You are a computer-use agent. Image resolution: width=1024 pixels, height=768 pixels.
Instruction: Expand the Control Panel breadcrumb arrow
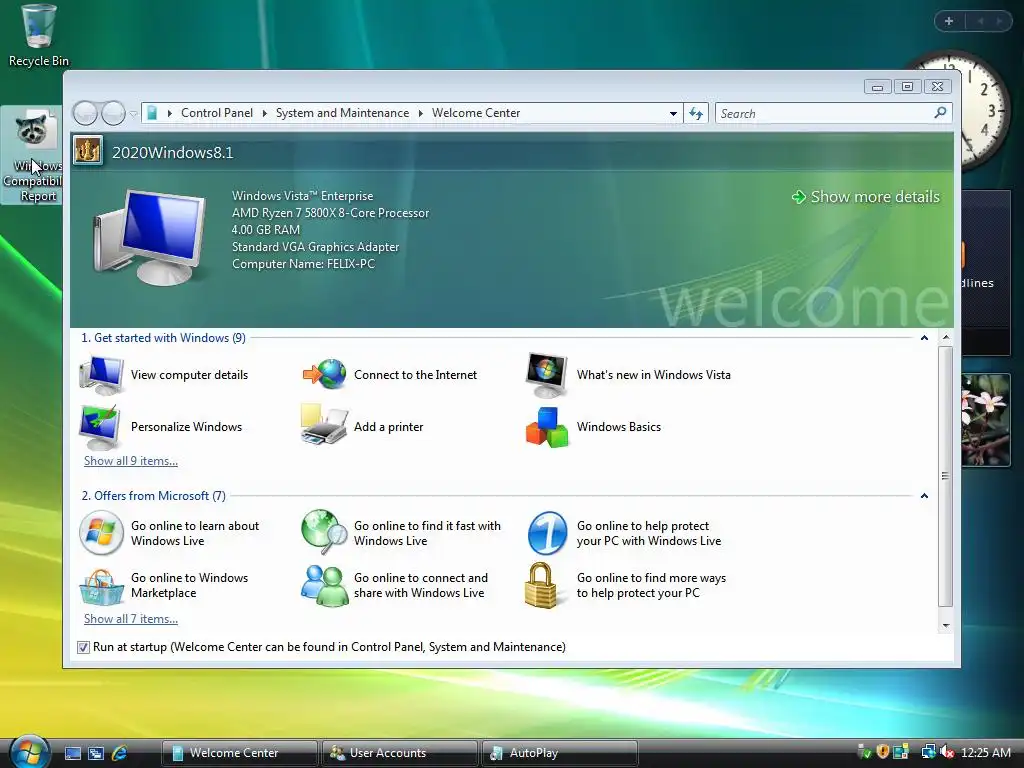coord(264,113)
